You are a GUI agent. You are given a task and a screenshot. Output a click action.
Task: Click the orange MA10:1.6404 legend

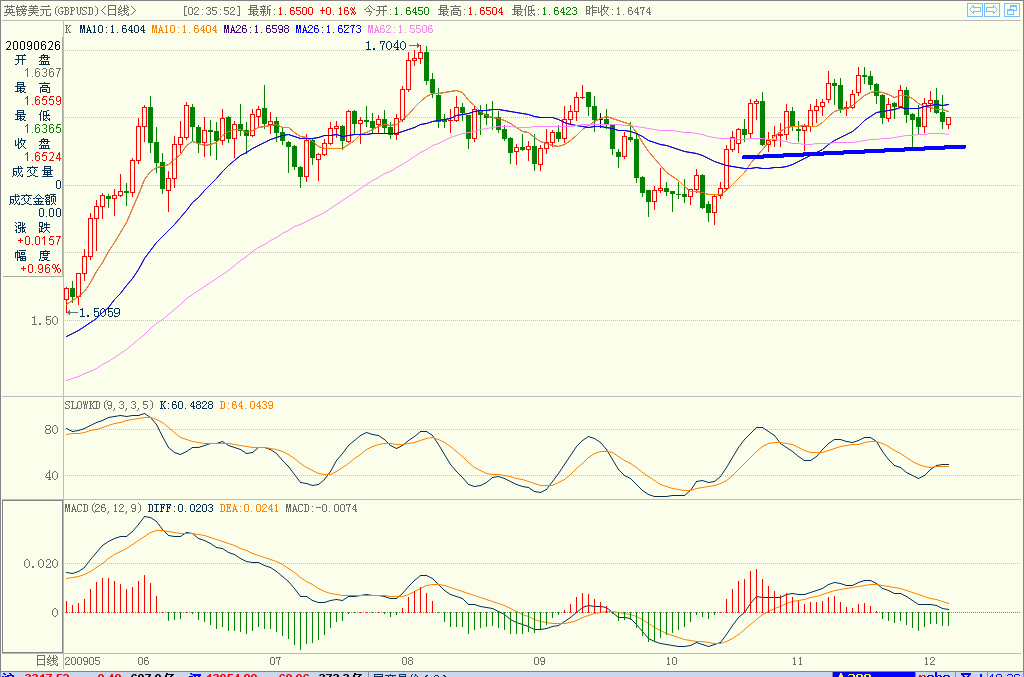point(184,29)
